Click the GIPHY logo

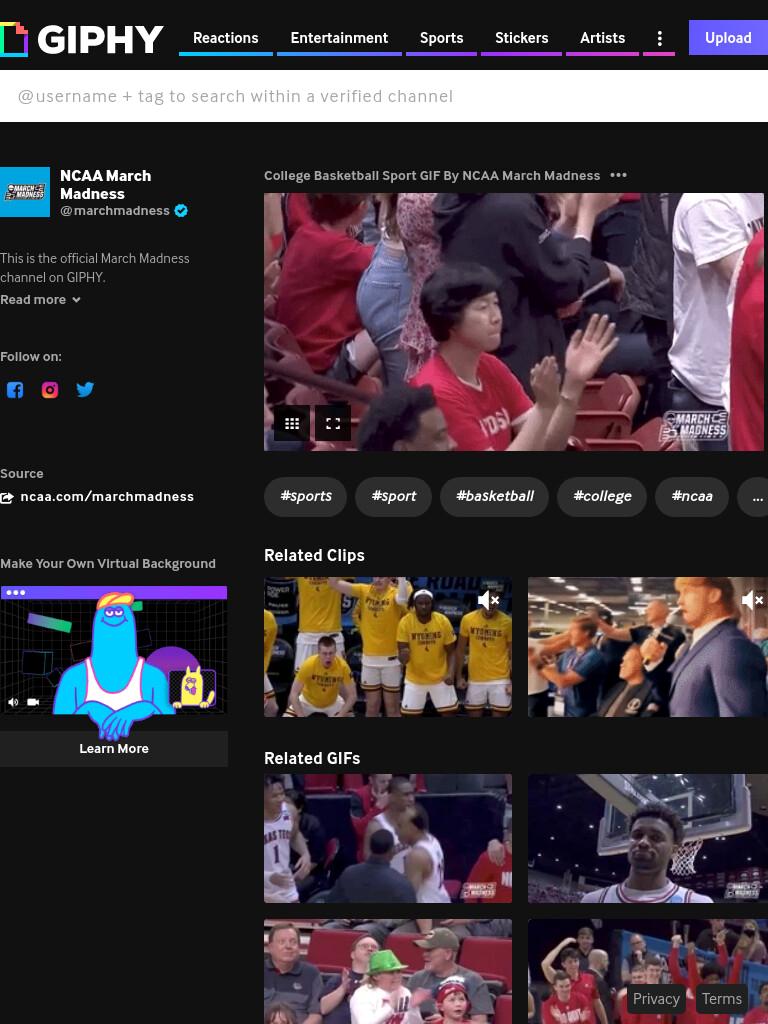[x=82, y=39]
